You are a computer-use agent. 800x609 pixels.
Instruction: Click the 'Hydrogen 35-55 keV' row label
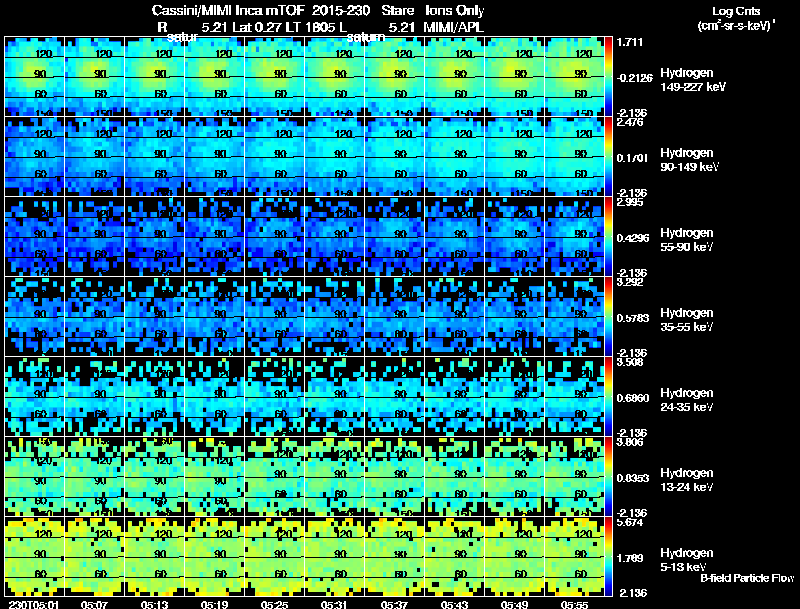[687, 320]
